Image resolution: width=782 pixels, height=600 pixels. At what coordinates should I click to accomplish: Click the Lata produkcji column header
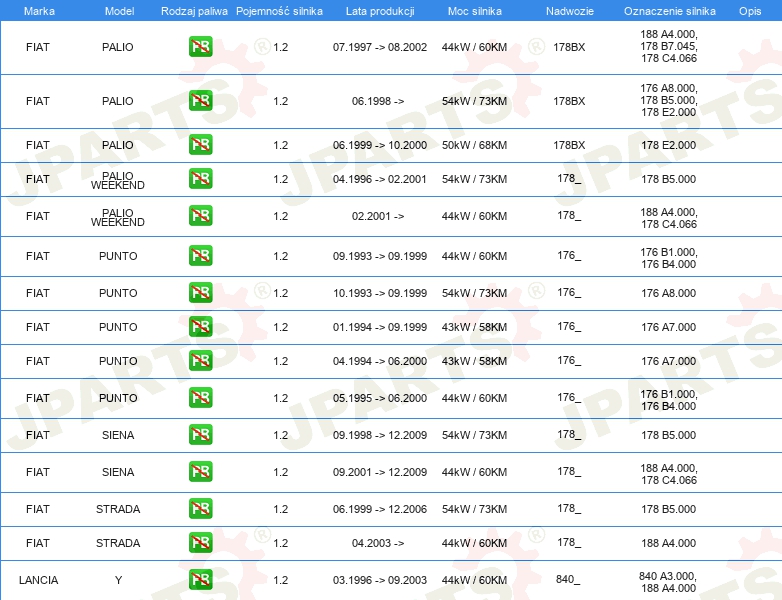click(380, 11)
